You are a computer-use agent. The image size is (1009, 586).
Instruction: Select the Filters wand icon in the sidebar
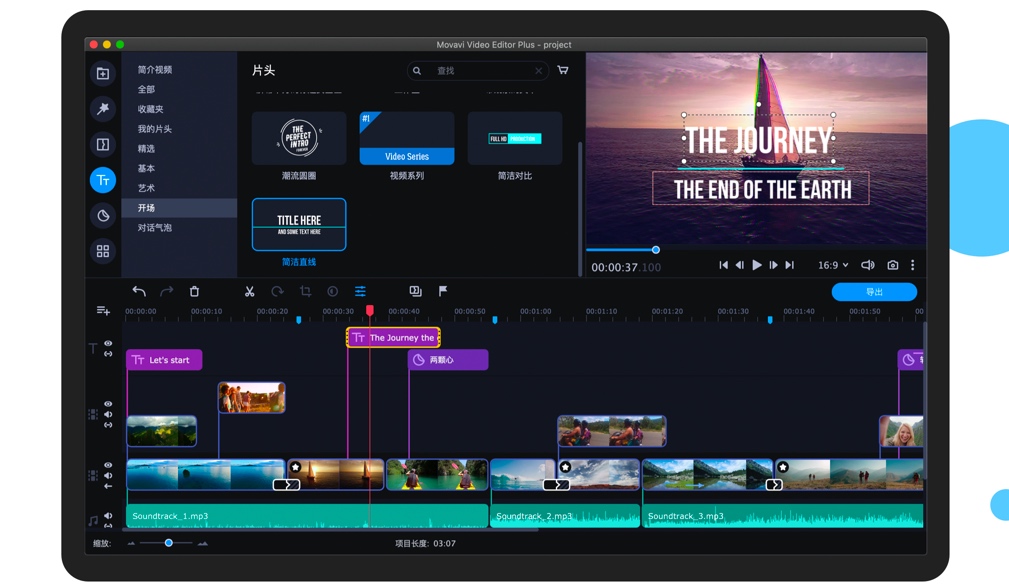click(x=102, y=108)
